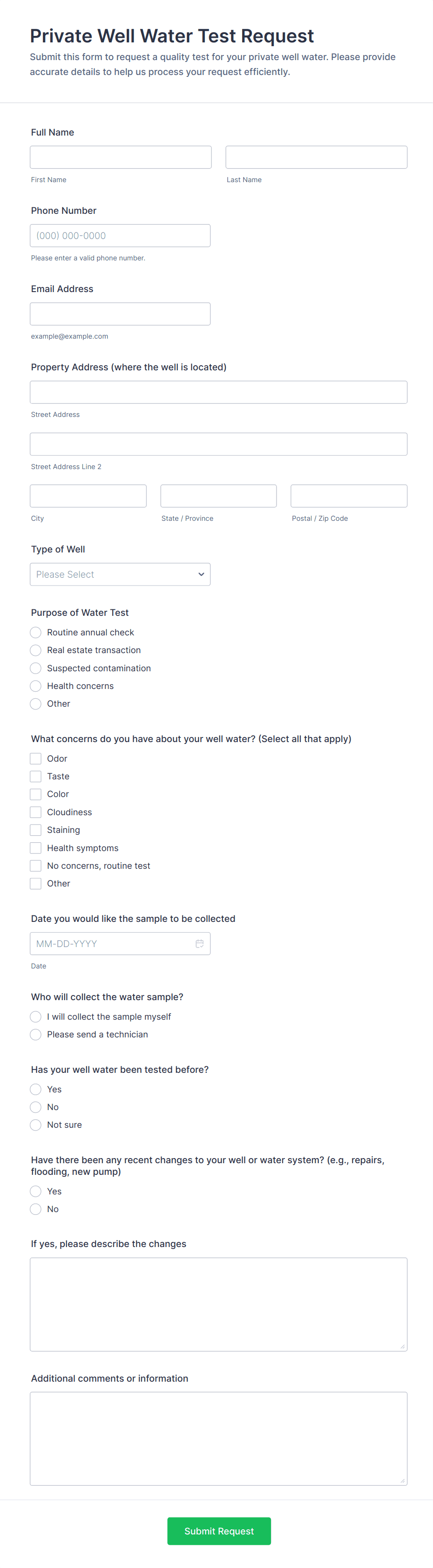Open the calendar date picker icon
The height and width of the screenshot is (1568, 433).
[x=199, y=943]
